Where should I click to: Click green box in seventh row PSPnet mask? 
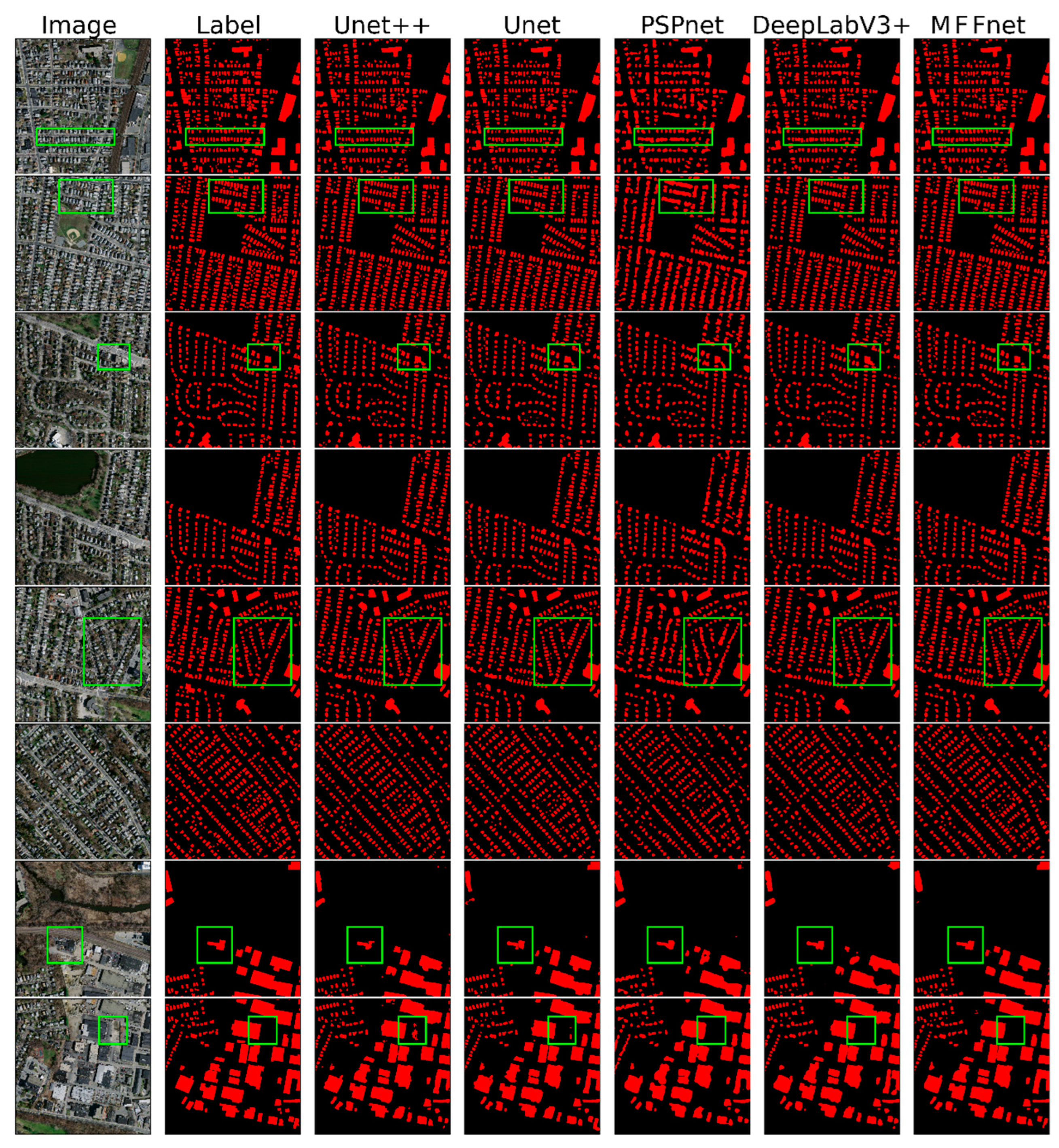(x=665, y=945)
